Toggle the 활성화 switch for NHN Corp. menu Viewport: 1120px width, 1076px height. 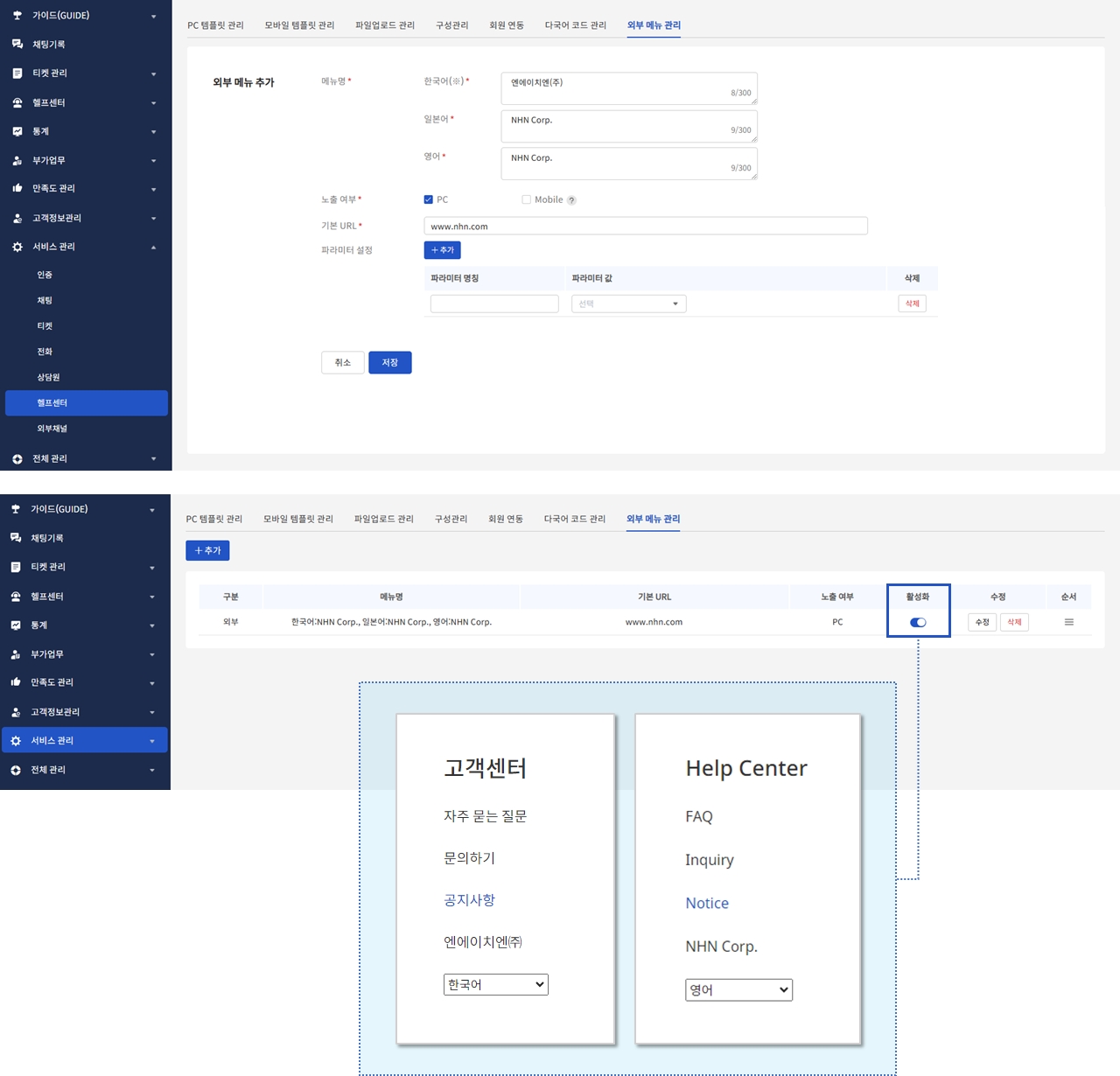pyautogui.click(x=918, y=623)
